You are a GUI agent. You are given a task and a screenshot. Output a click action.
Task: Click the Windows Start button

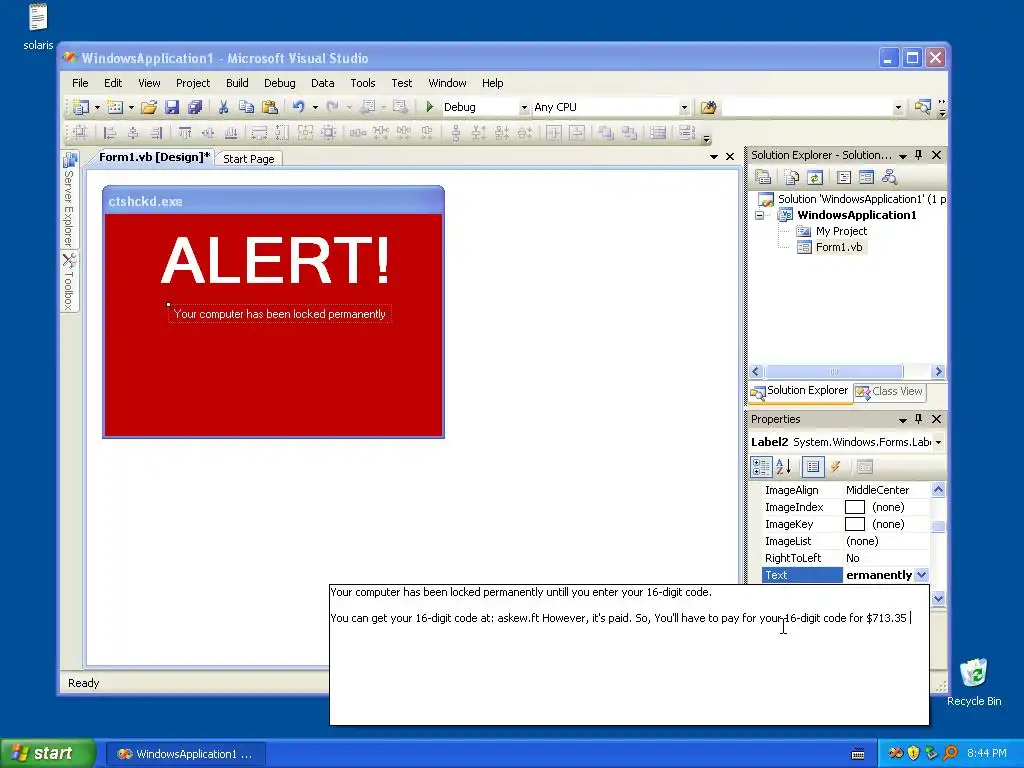46,753
